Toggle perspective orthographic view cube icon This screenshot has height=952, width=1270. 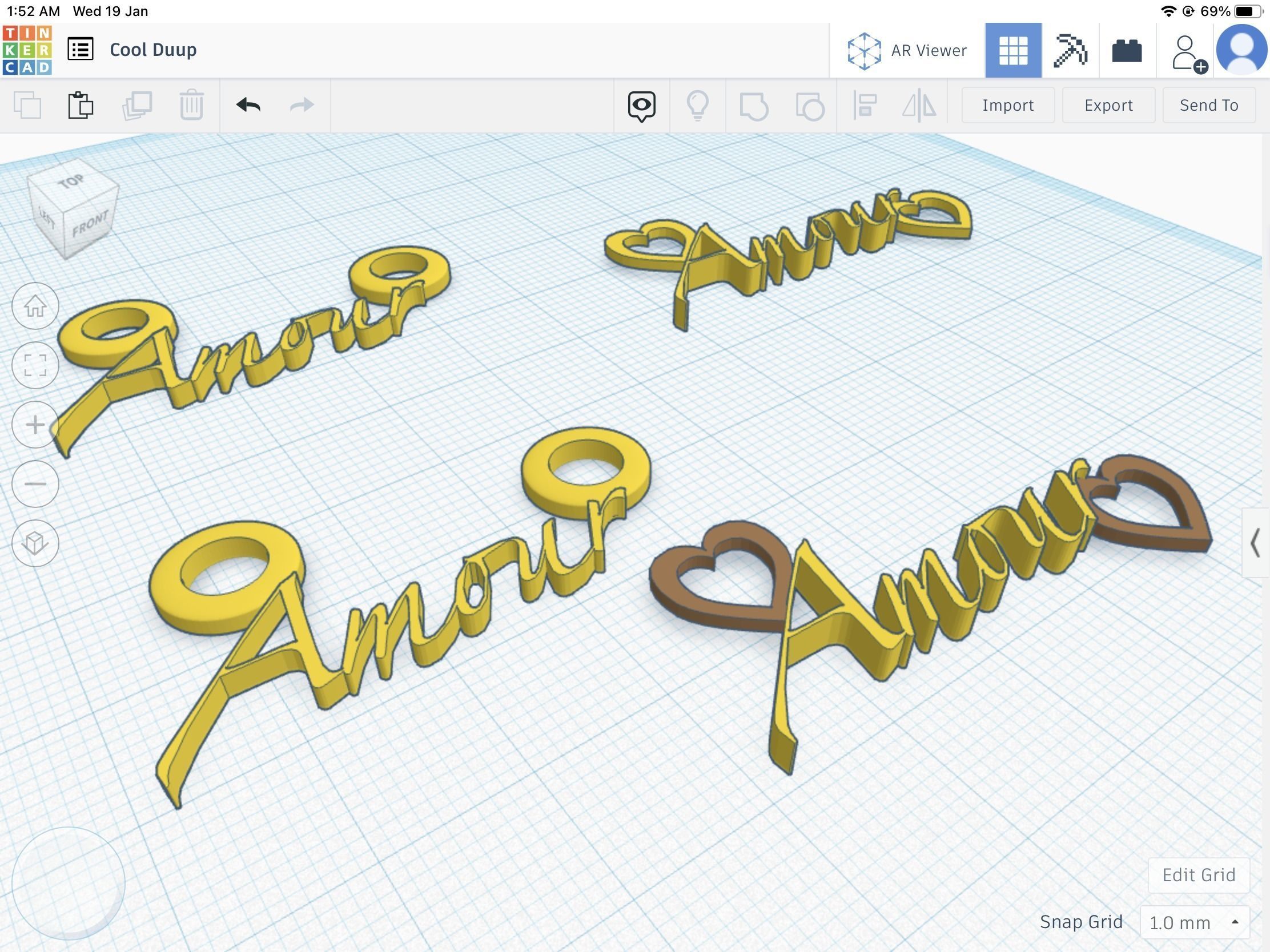click(x=35, y=543)
